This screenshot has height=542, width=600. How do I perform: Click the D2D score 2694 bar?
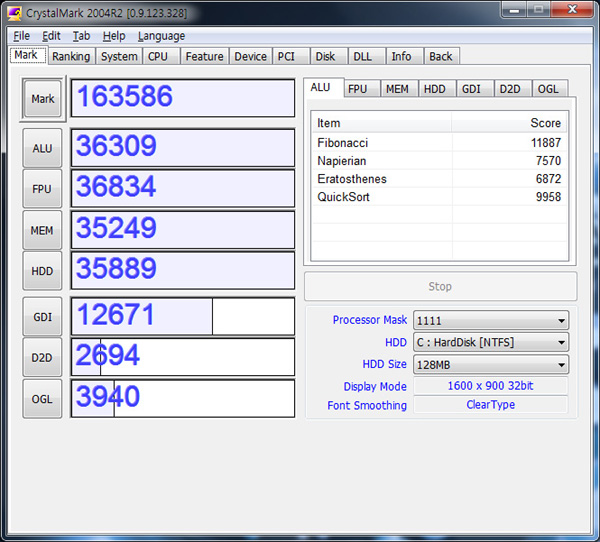coord(183,357)
